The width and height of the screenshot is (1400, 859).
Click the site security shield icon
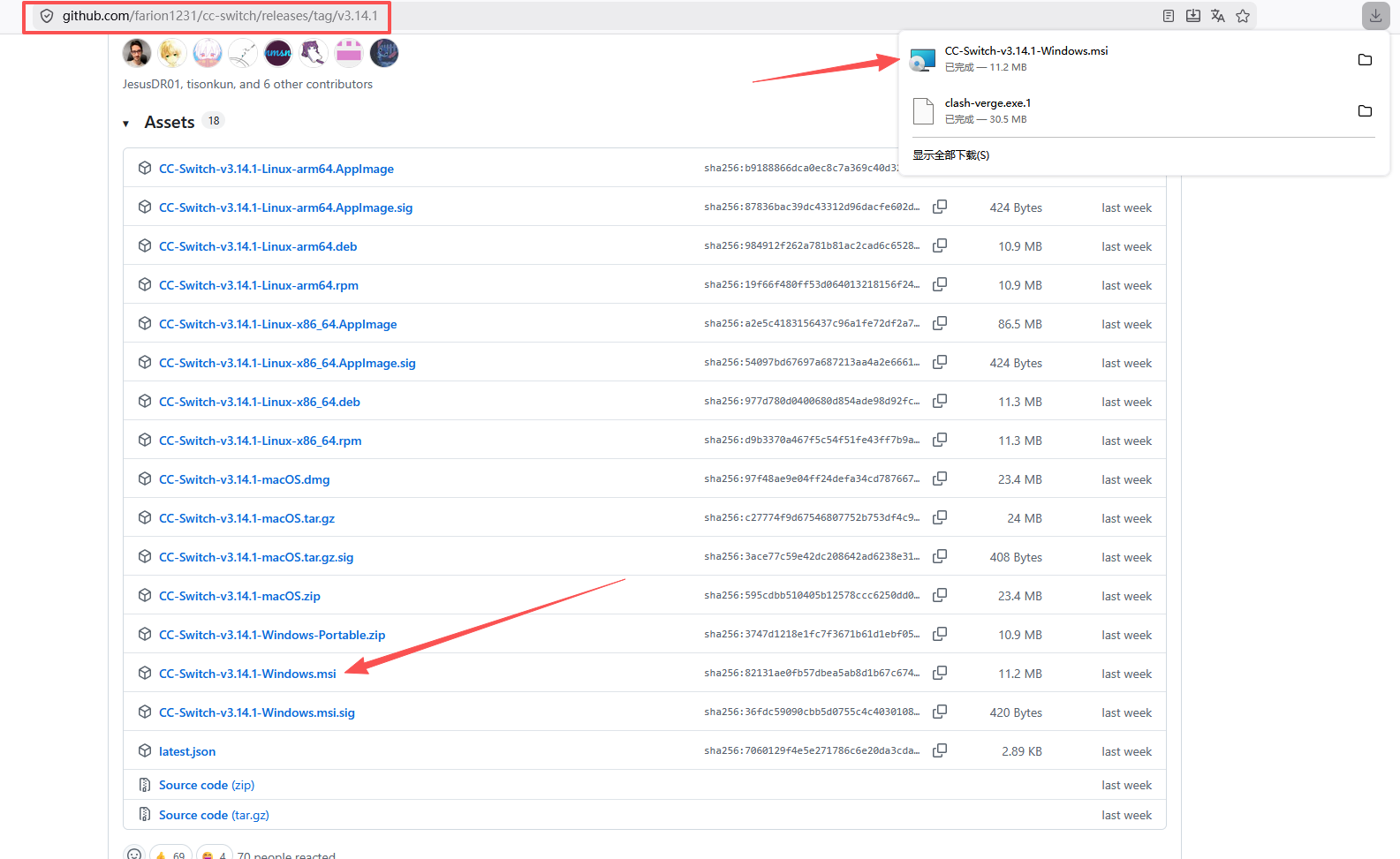(x=47, y=16)
